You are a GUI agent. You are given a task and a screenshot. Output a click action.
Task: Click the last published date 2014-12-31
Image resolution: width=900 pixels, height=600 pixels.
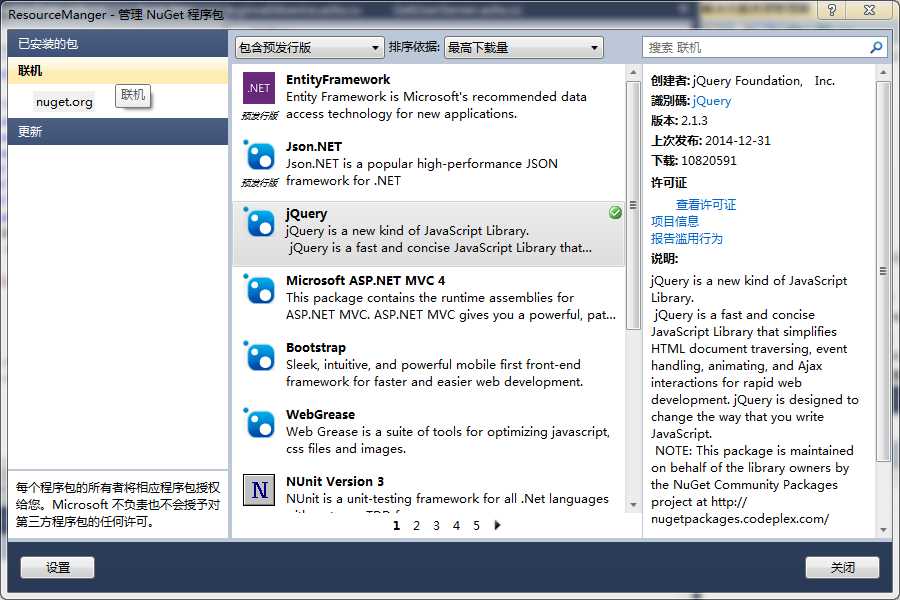[738, 141]
